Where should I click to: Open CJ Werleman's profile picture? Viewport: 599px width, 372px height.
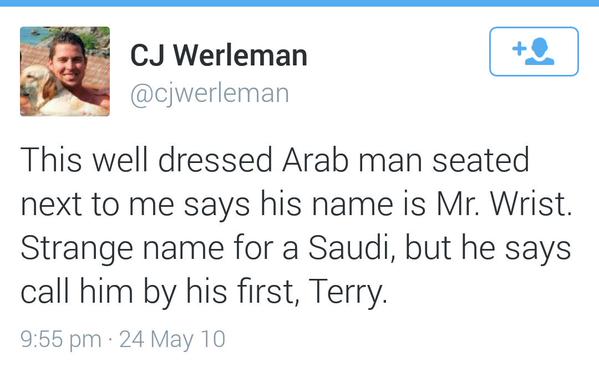(65, 71)
